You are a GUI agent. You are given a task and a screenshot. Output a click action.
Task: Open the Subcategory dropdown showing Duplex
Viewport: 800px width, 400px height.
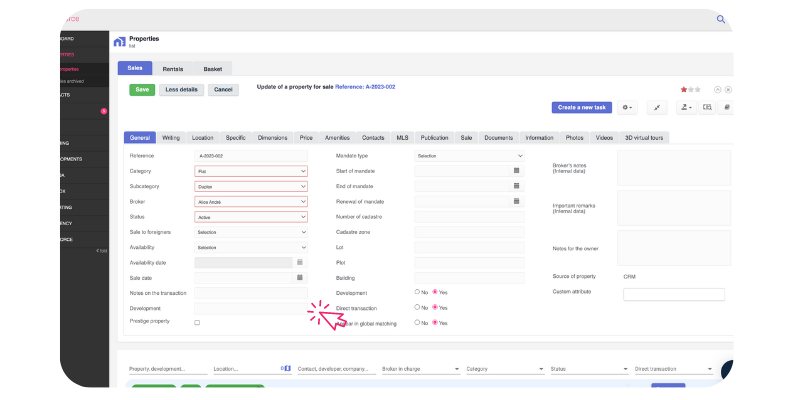point(251,187)
